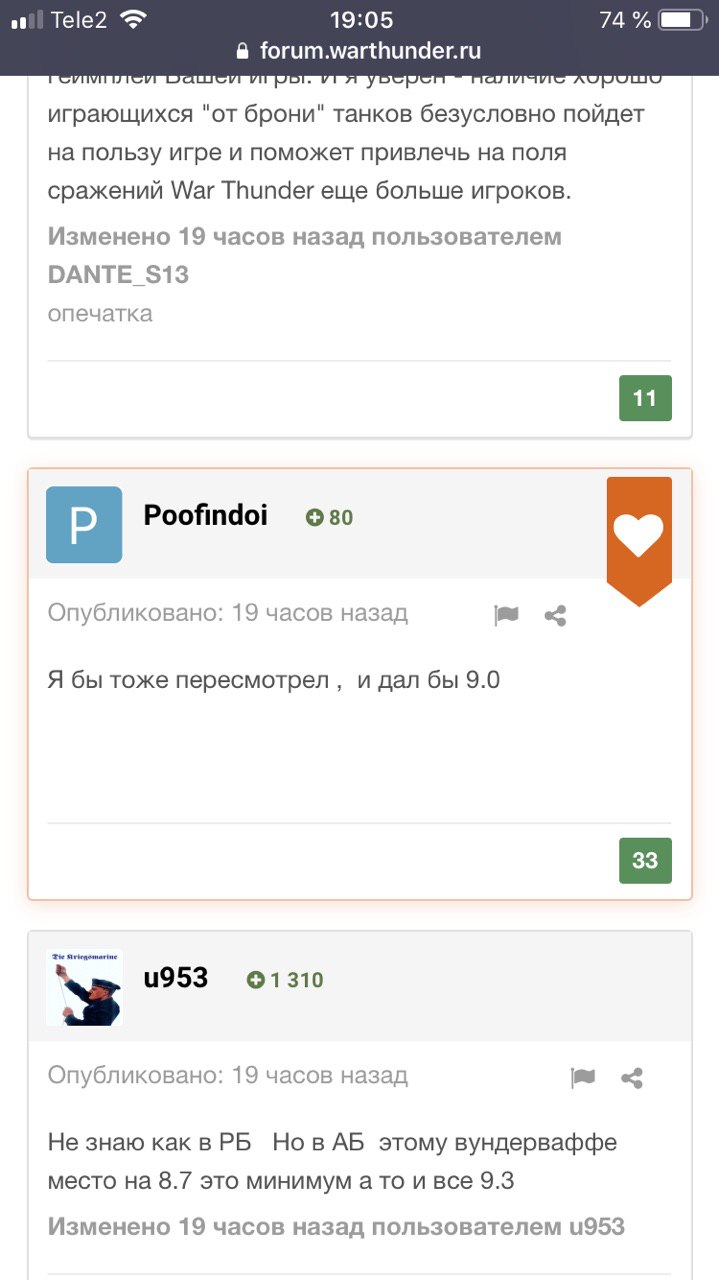Viewport: 719px width, 1280px height.
Task: Click green plus reputation icon beside Poofindoi
Action: pyautogui.click(x=315, y=518)
